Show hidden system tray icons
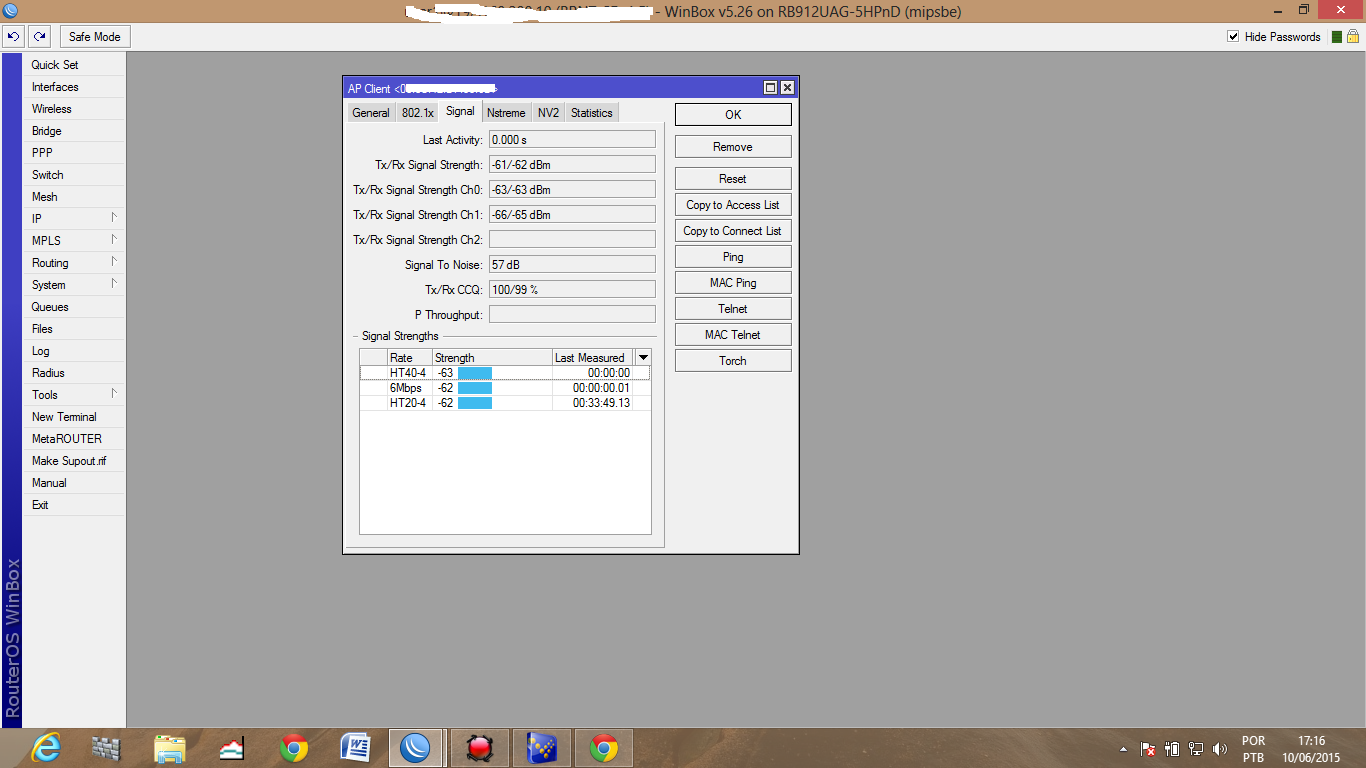Screen dimensions: 1366x768 (x=1123, y=749)
